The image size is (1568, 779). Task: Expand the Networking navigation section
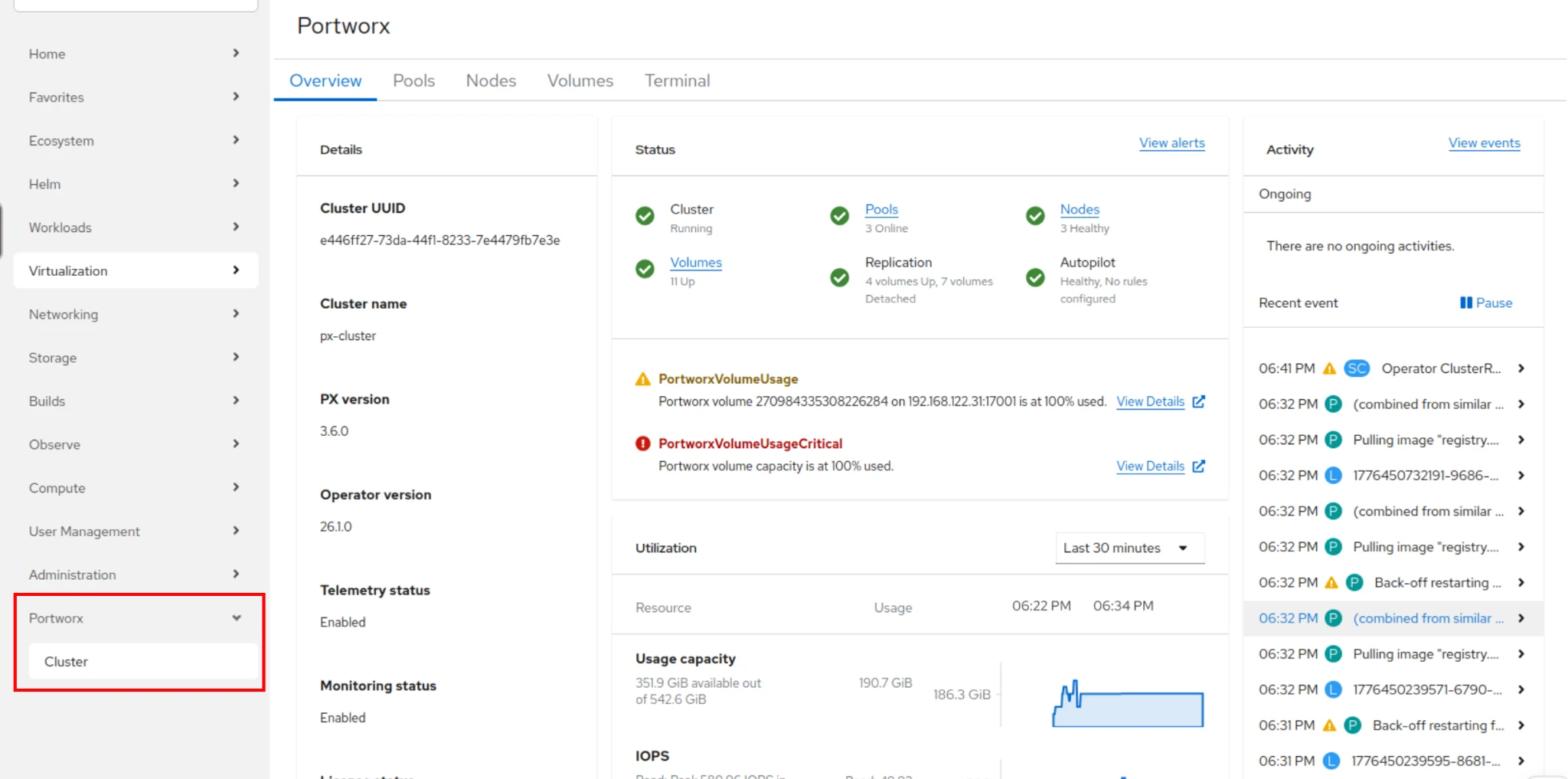pos(136,314)
